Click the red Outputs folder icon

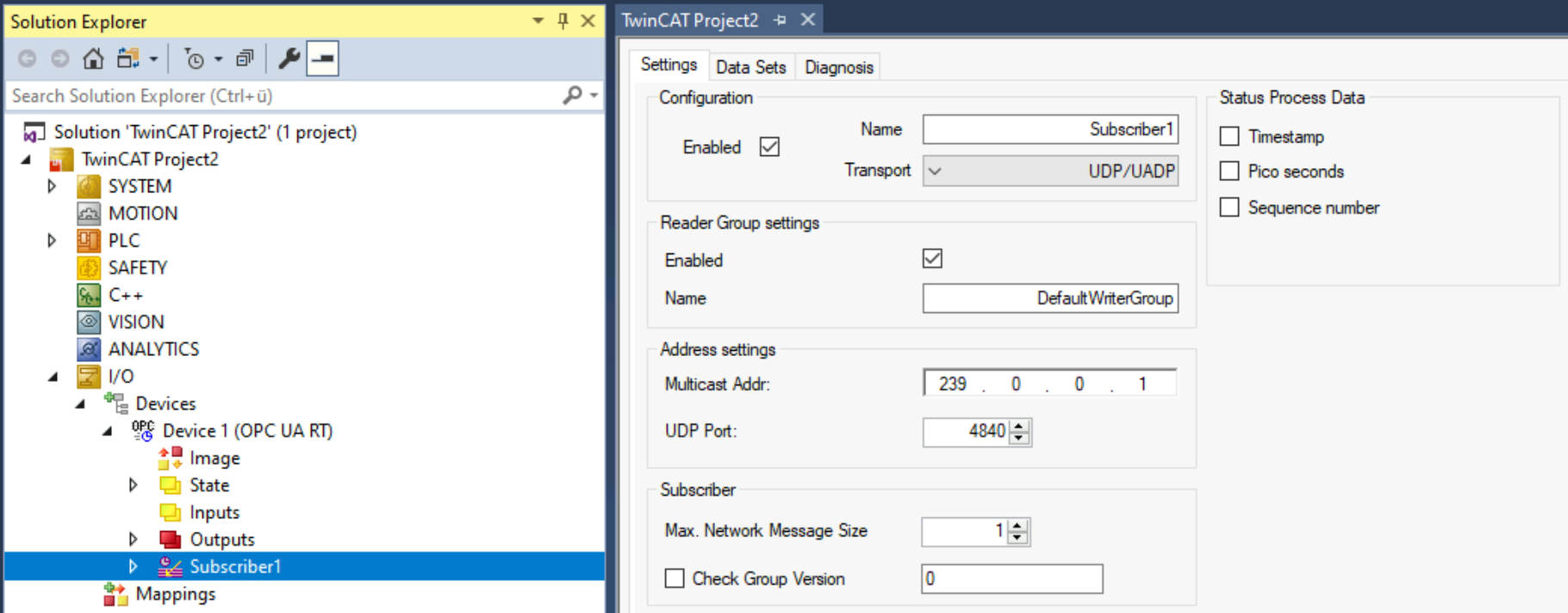(x=171, y=540)
